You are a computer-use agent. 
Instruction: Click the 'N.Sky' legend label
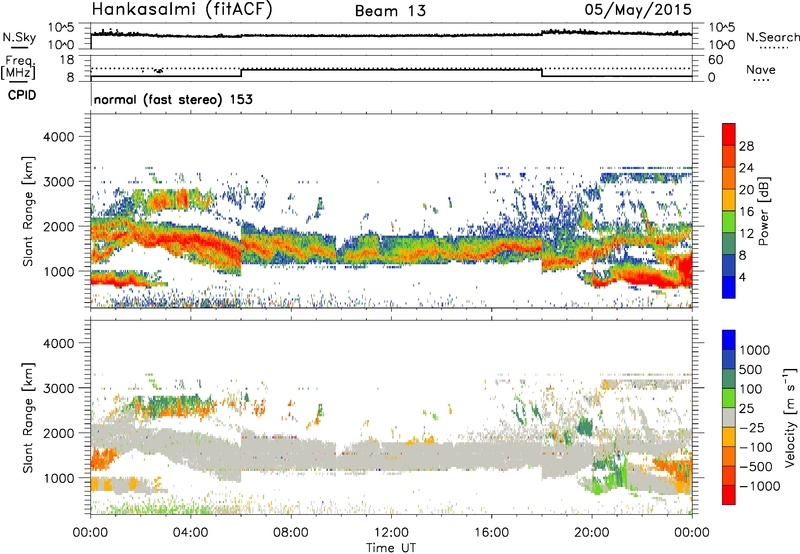[19, 37]
